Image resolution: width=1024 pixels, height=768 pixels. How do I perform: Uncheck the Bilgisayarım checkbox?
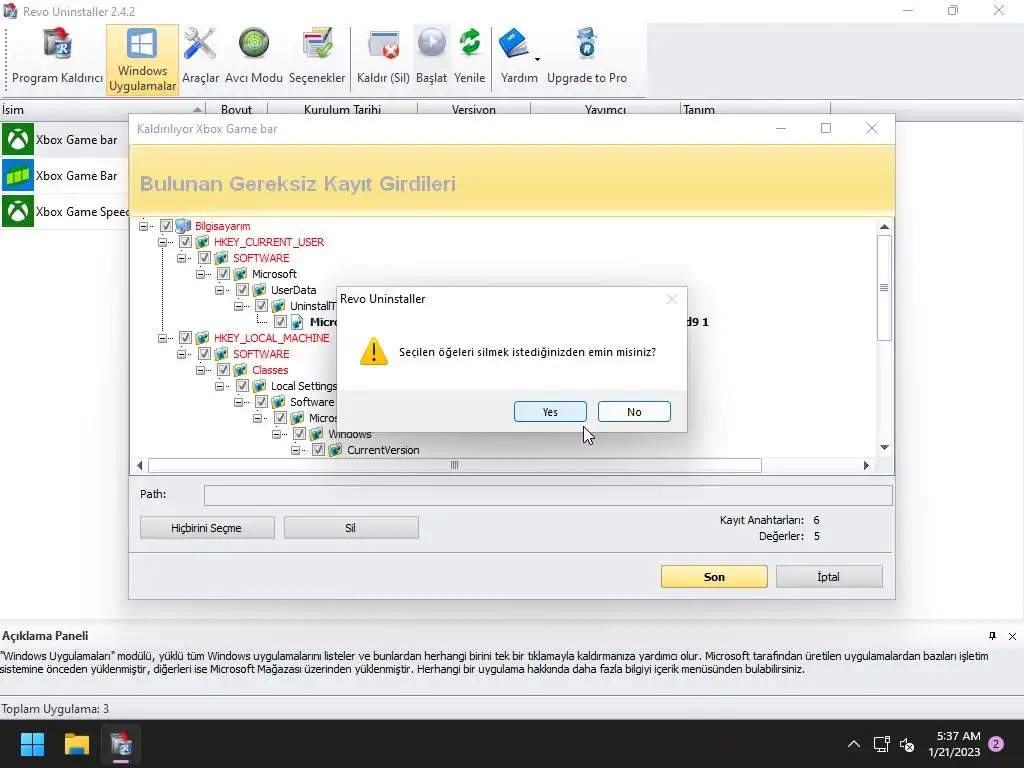(166, 226)
